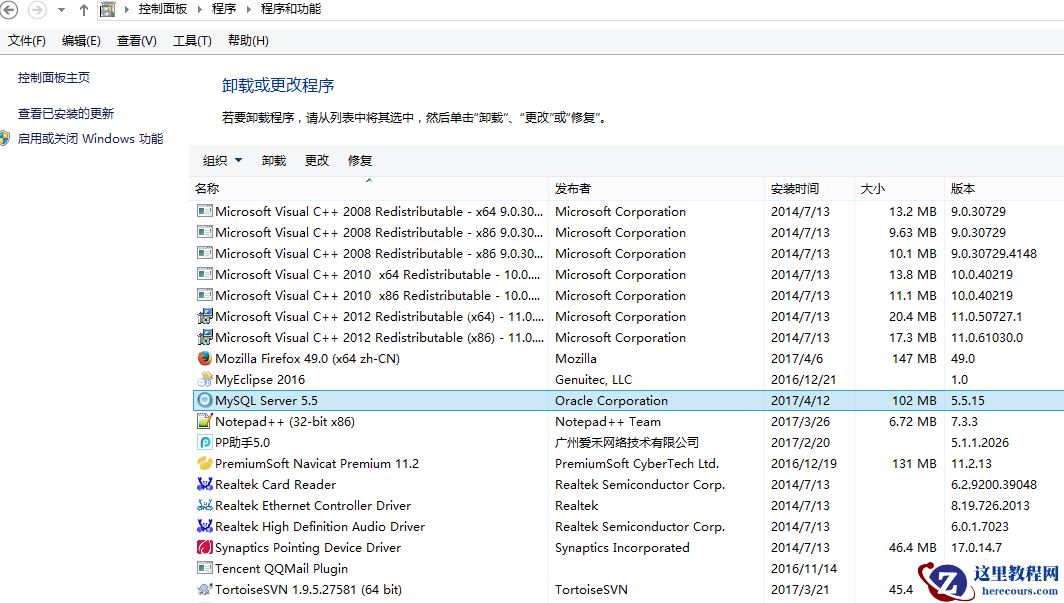1064x603 pixels.
Task: Open recent locations dropdown arrow
Action: click(62, 10)
